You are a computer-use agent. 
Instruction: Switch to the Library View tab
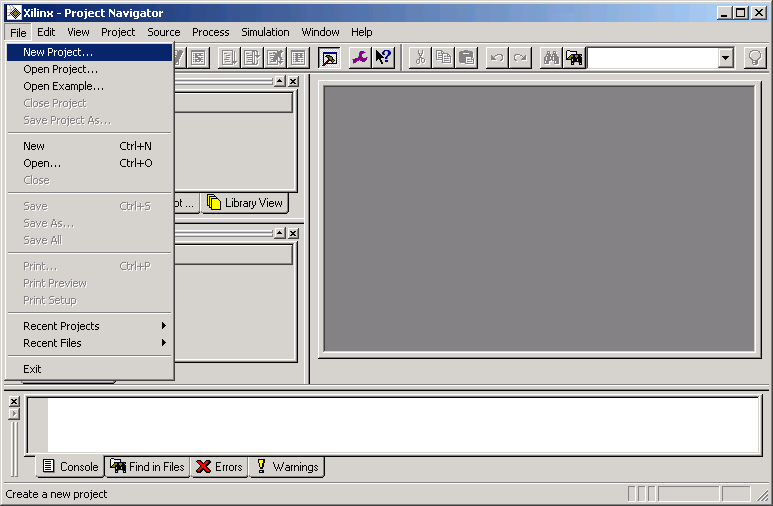click(245, 203)
